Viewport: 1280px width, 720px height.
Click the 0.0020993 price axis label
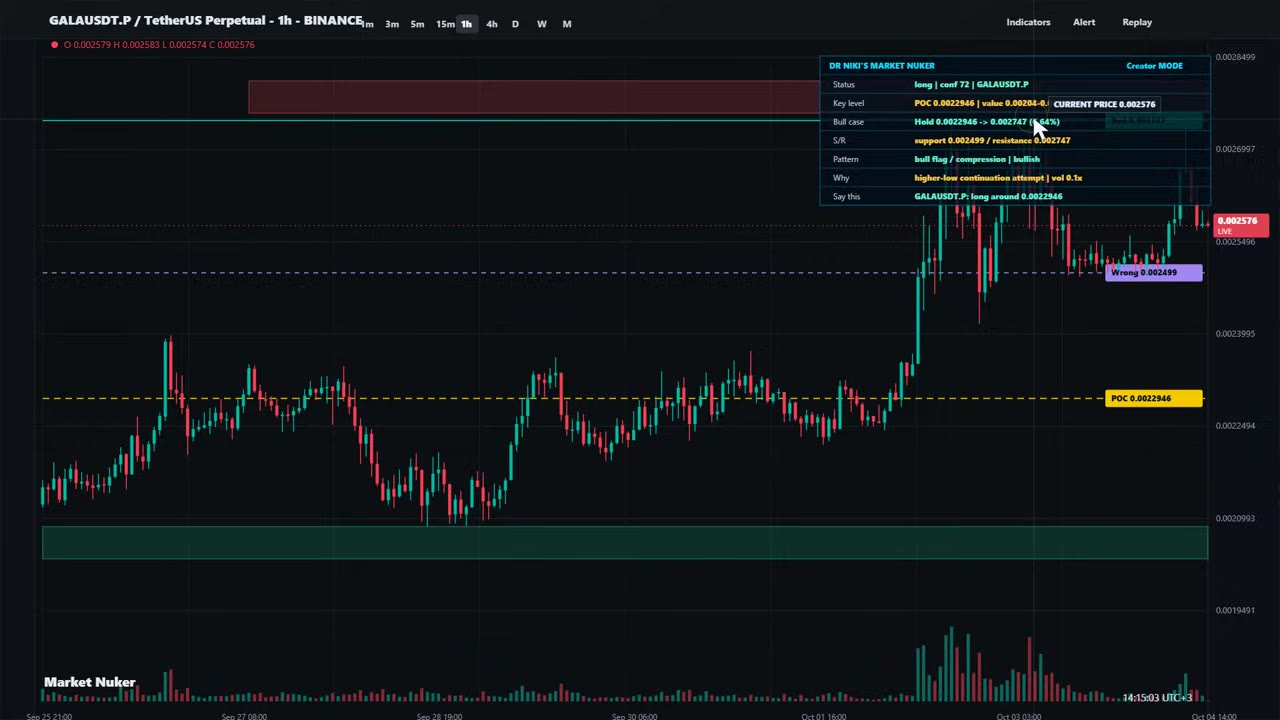click(x=1235, y=518)
